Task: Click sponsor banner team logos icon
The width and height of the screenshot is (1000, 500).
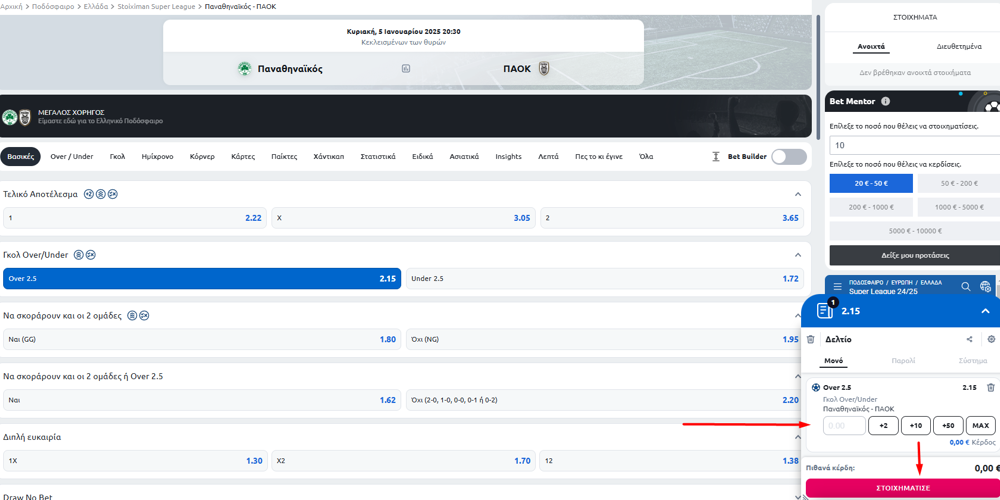Action: pos(17,117)
